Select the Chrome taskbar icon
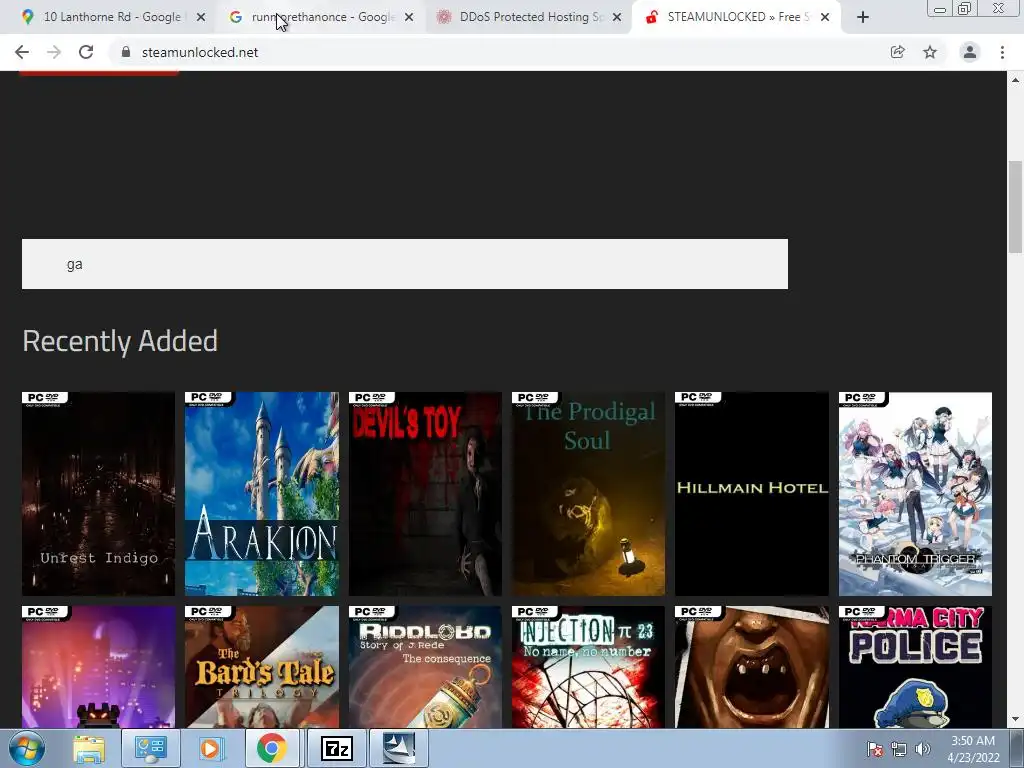 click(x=272, y=748)
